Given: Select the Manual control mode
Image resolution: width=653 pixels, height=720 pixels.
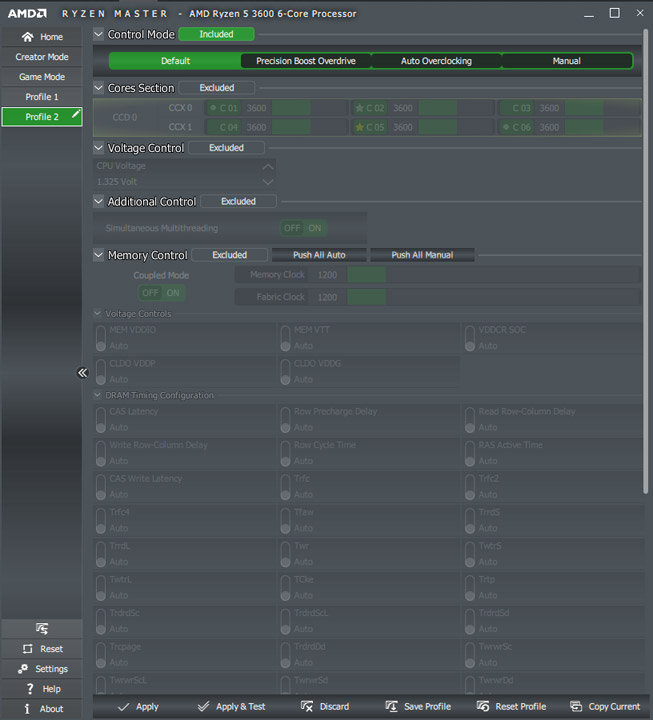Looking at the screenshot, I should click(567, 61).
